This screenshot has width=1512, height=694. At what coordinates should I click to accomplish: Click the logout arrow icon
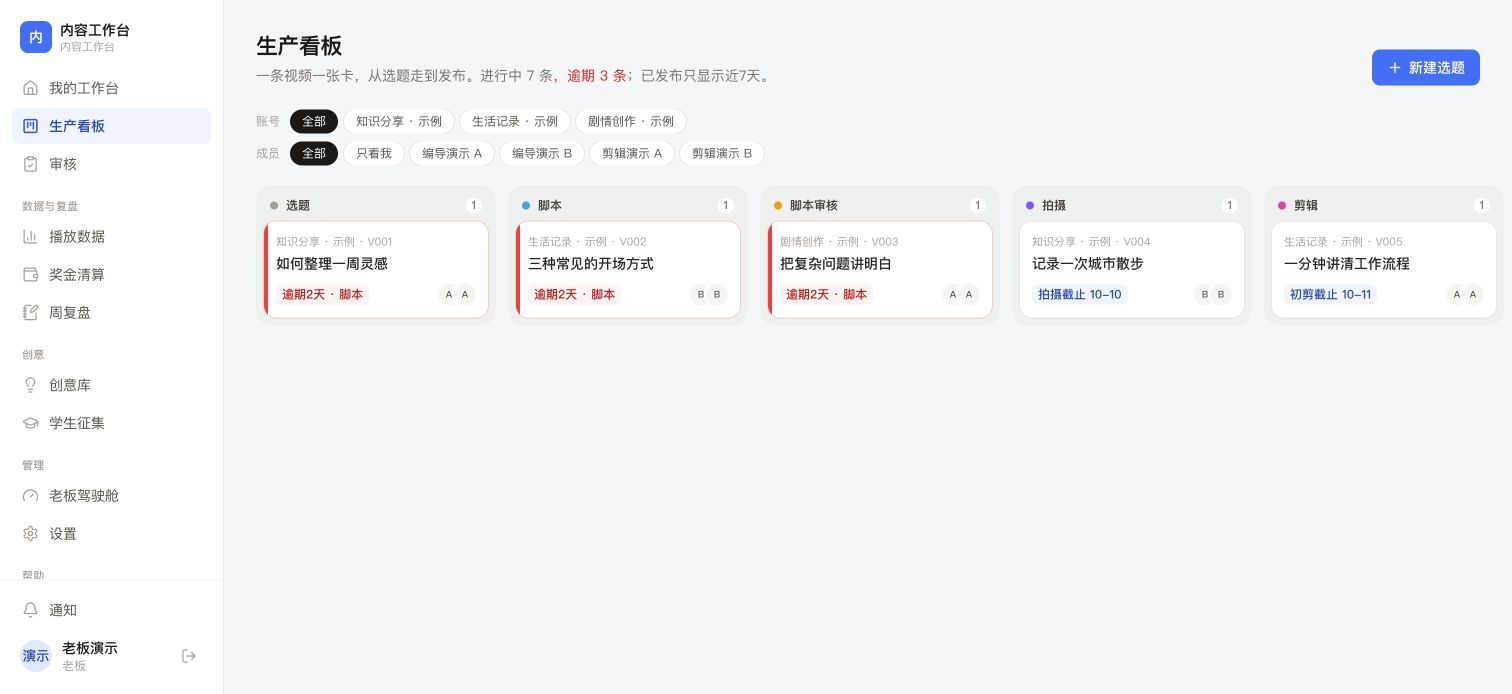[x=189, y=656]
